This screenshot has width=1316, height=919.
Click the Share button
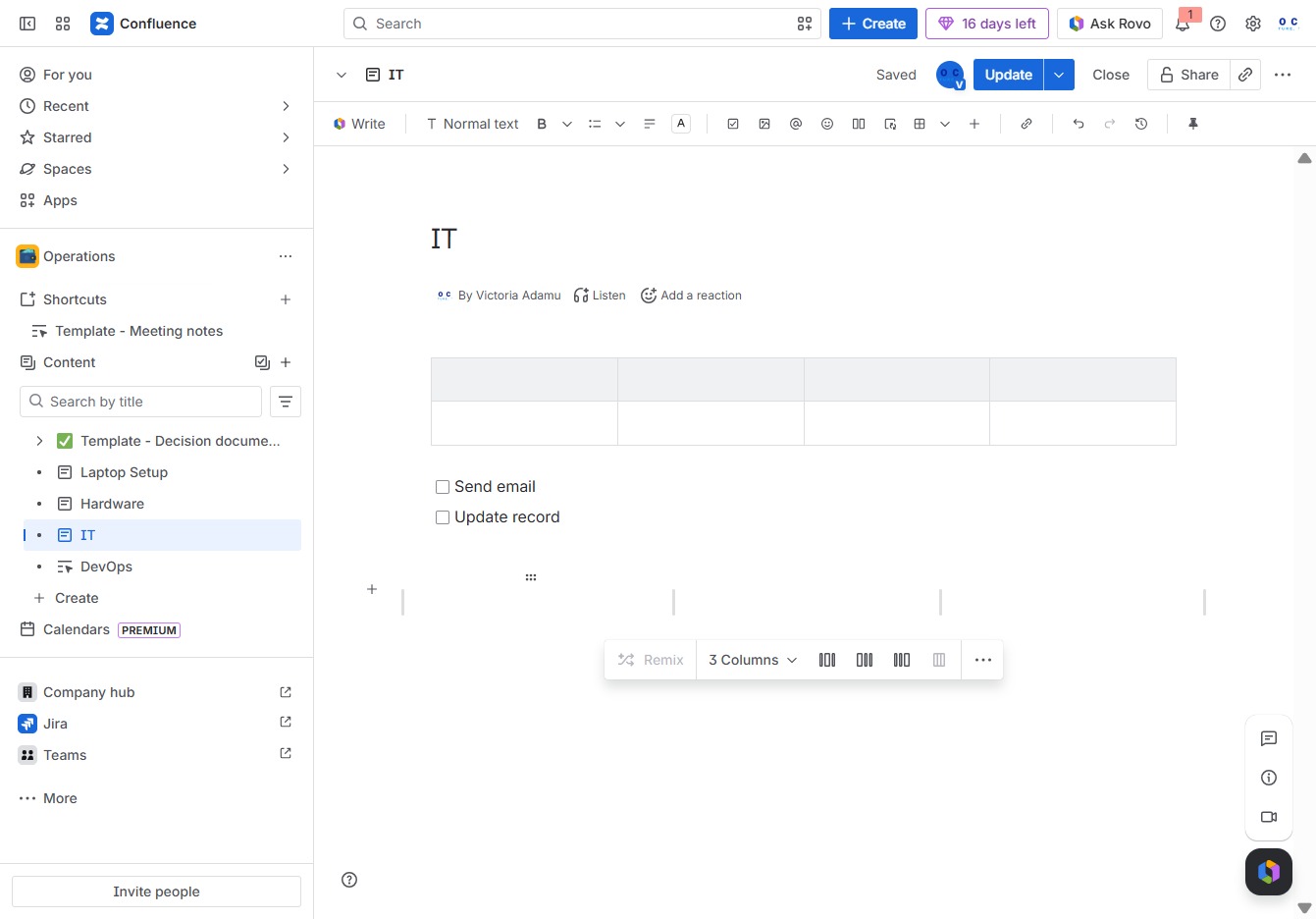pyautogui.click(x=1188, y=75)
